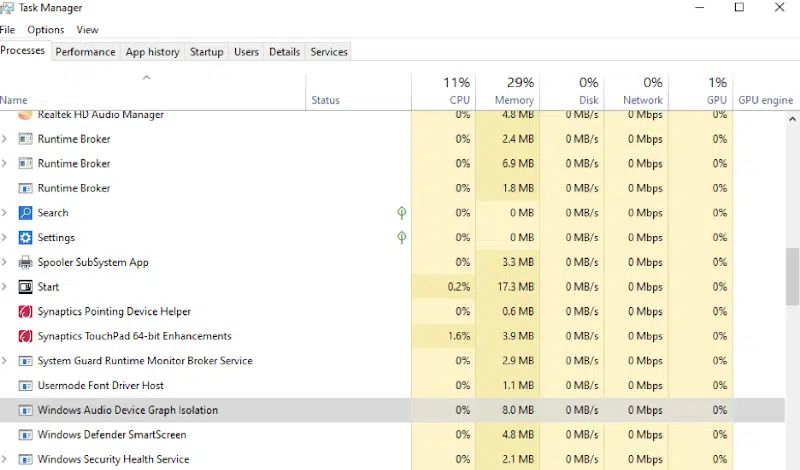Image resolution: width=800 pixels, height=470 pixels.
Task: Click the Start process icon
Action: (25, 287)
